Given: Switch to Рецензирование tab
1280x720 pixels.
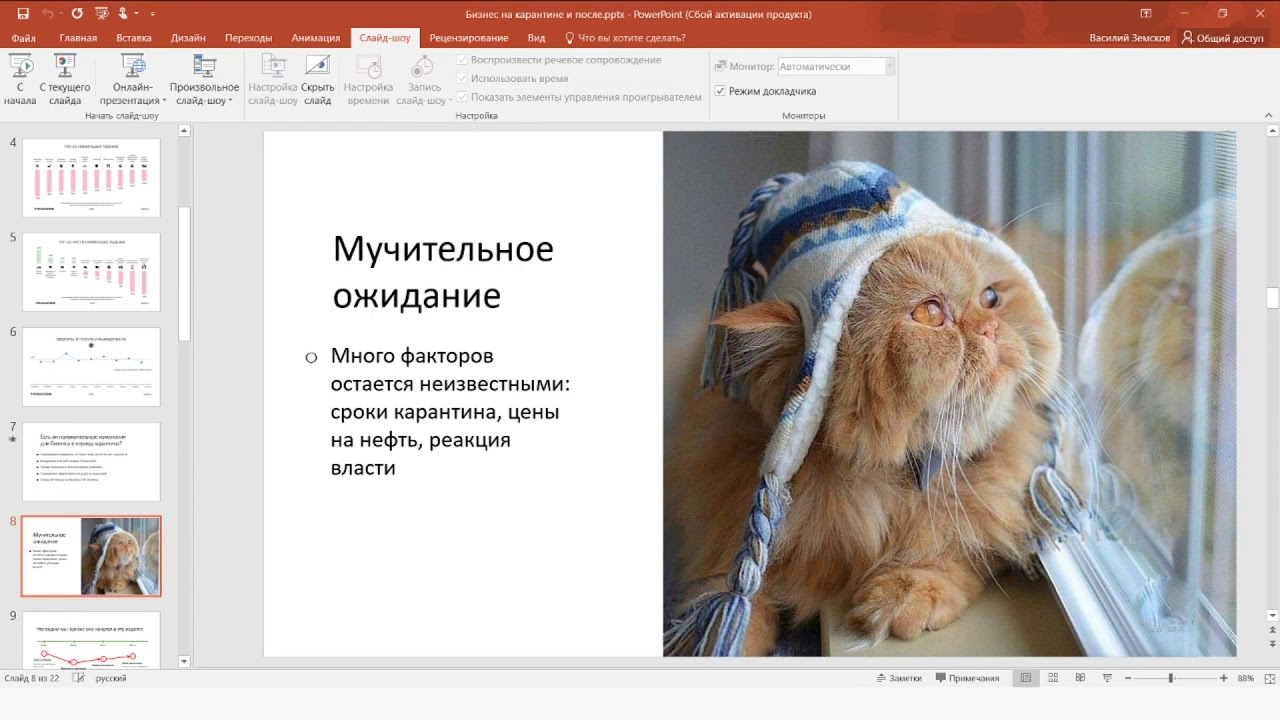Looking at the screenshot, I should pyautogui.click(x=469, y=38).
